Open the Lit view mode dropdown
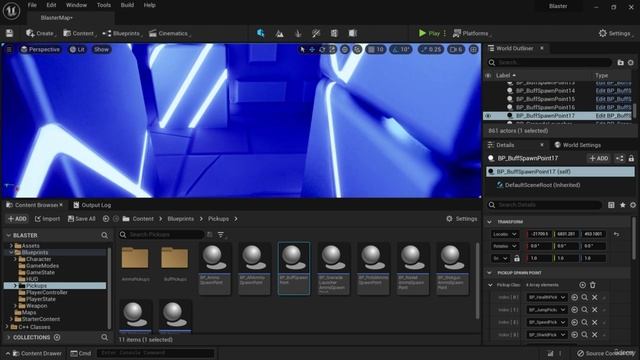 [x=77, y=49]
